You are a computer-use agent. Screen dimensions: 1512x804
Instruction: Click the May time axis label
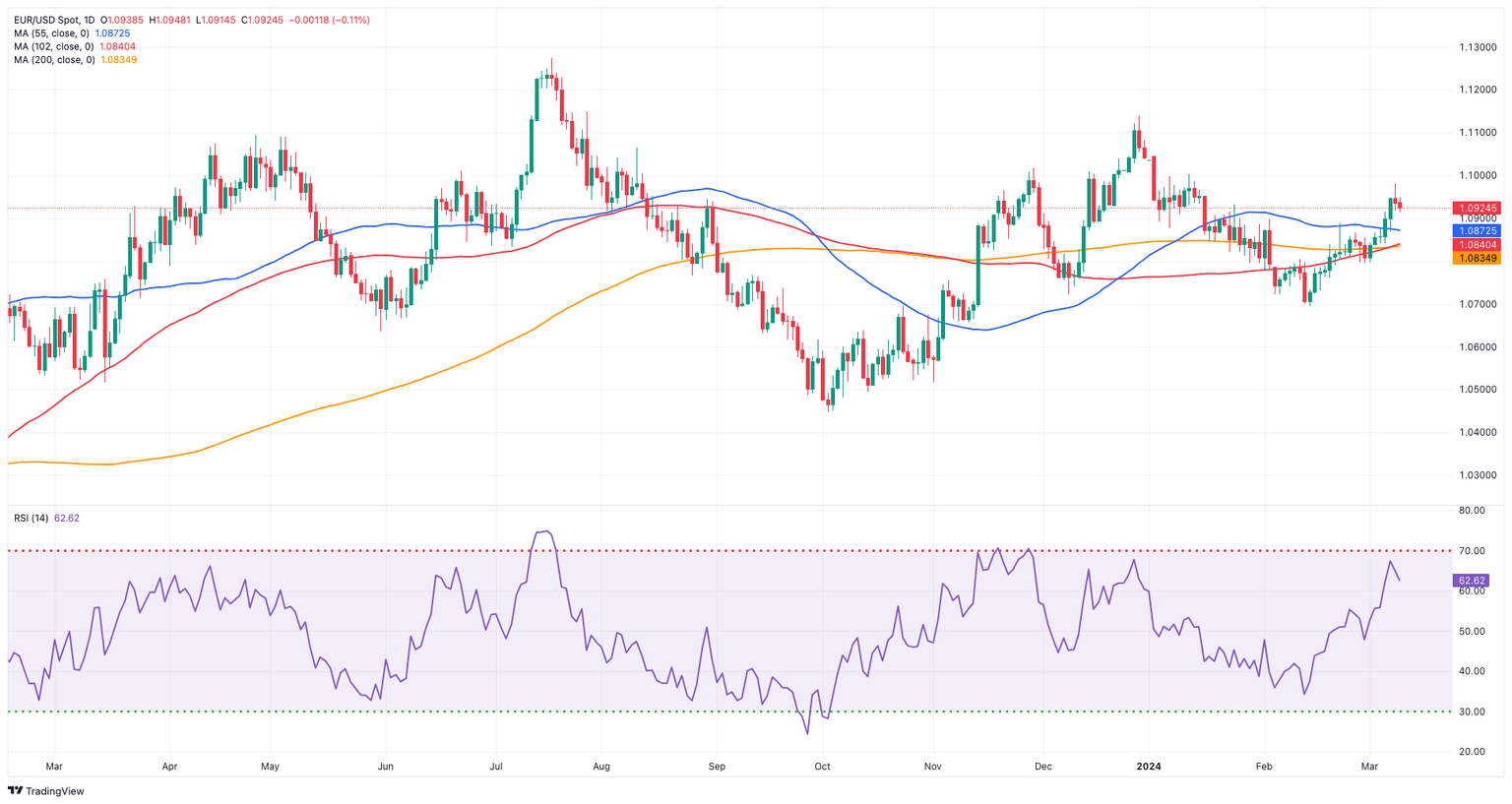click(x=271, y=766)
